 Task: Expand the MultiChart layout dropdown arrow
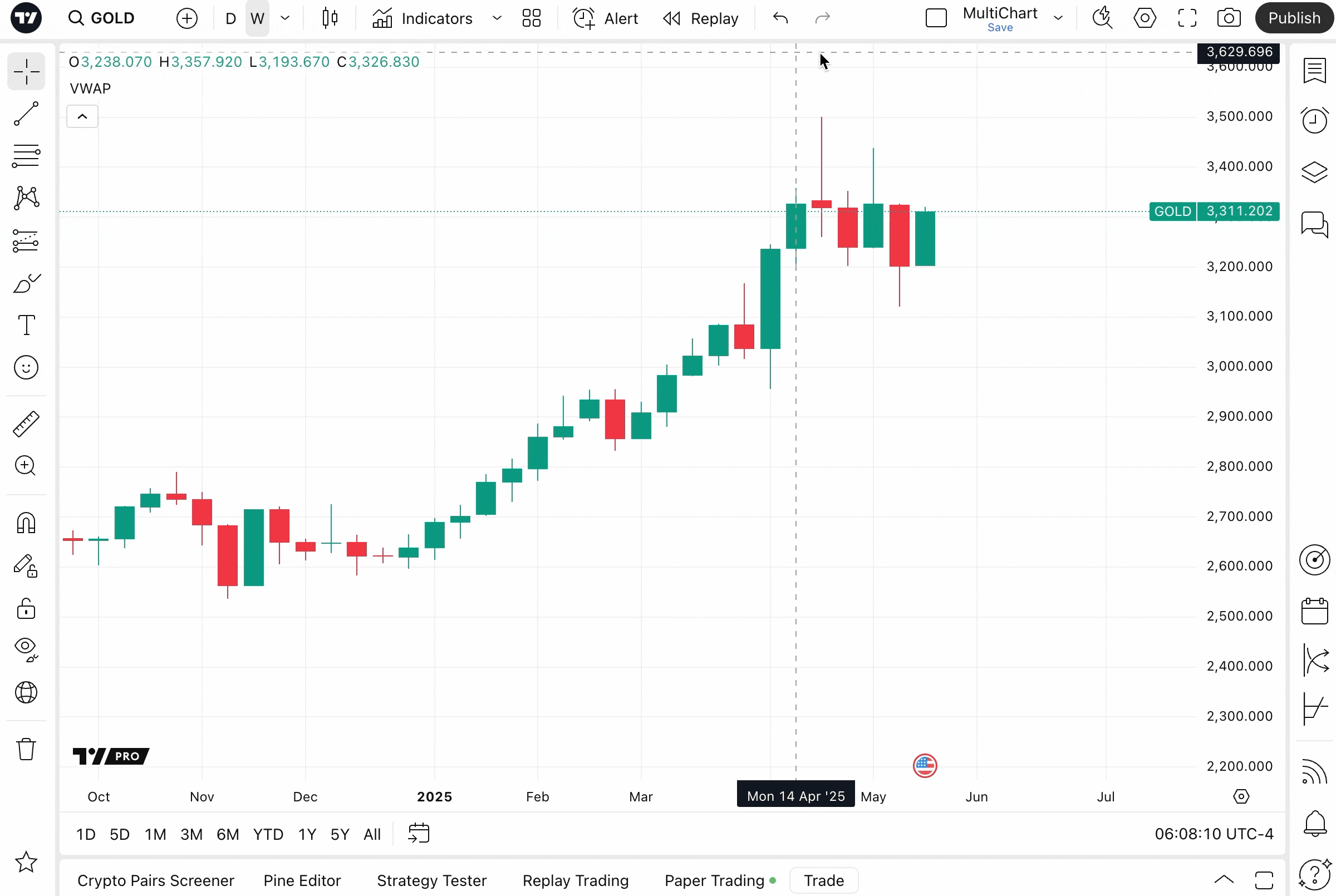(1058, 18)
